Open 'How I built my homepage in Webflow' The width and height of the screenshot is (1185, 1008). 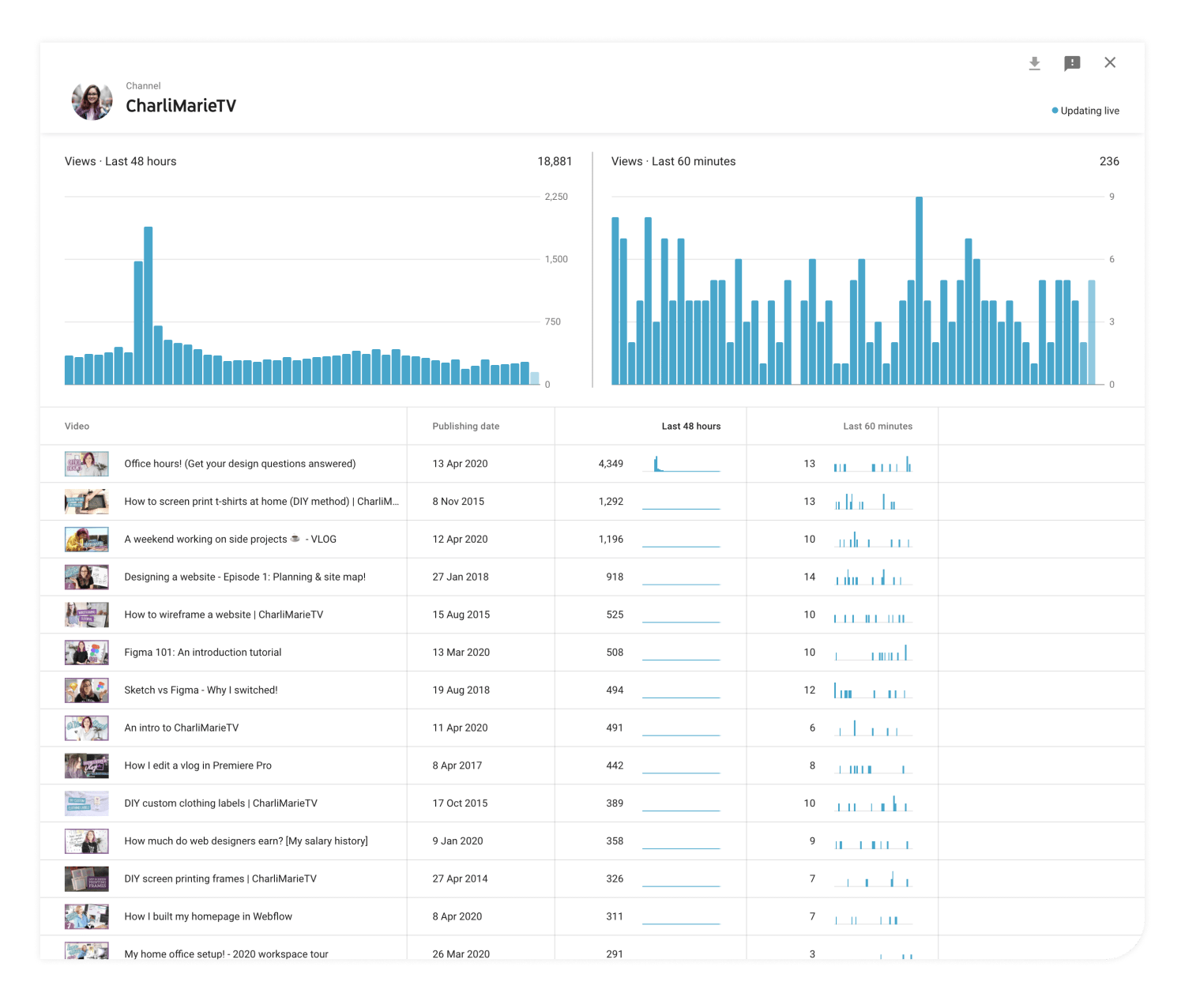(x=208, y=916)
